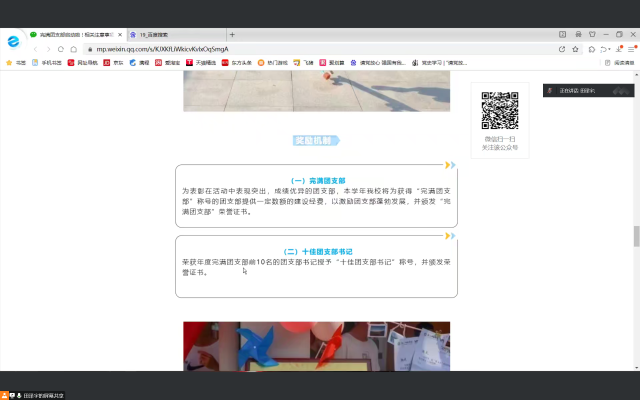Image resolution: width=640 pixels, height=400 pixels.
Task: Open the 东方头条 bookmark
Action: (236, 62)
